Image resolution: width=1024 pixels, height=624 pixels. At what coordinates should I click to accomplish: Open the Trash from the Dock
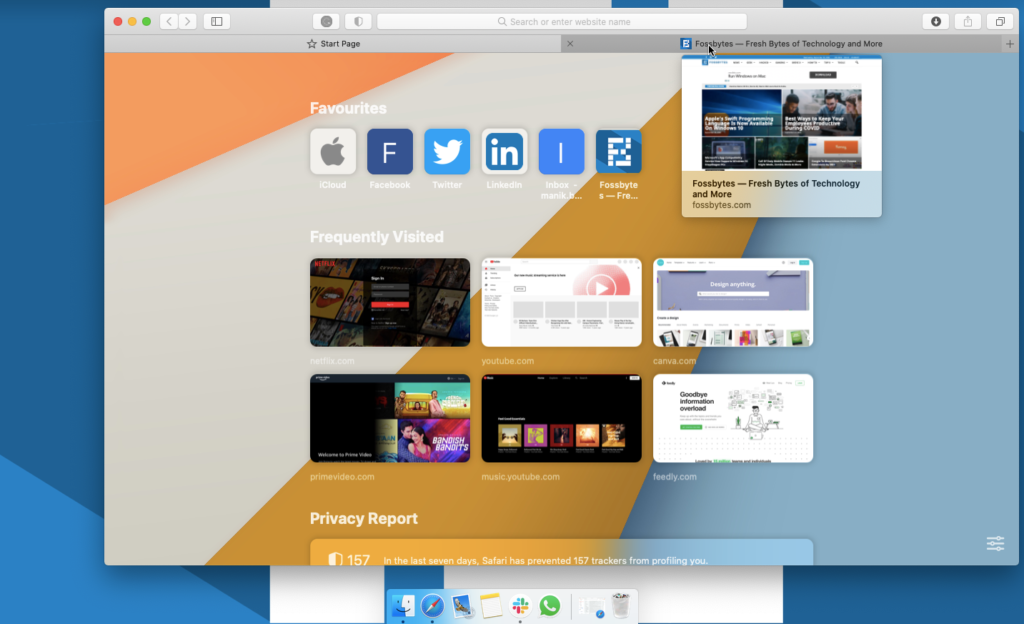[x=621, y=606]
